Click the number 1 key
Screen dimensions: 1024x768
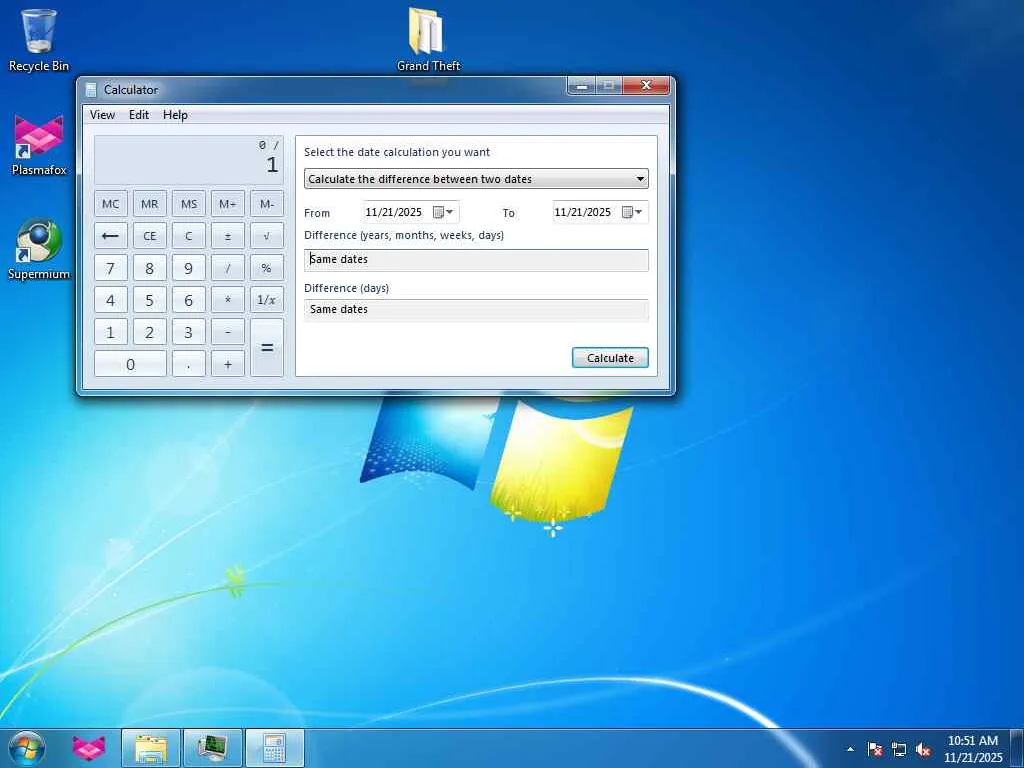110,332
